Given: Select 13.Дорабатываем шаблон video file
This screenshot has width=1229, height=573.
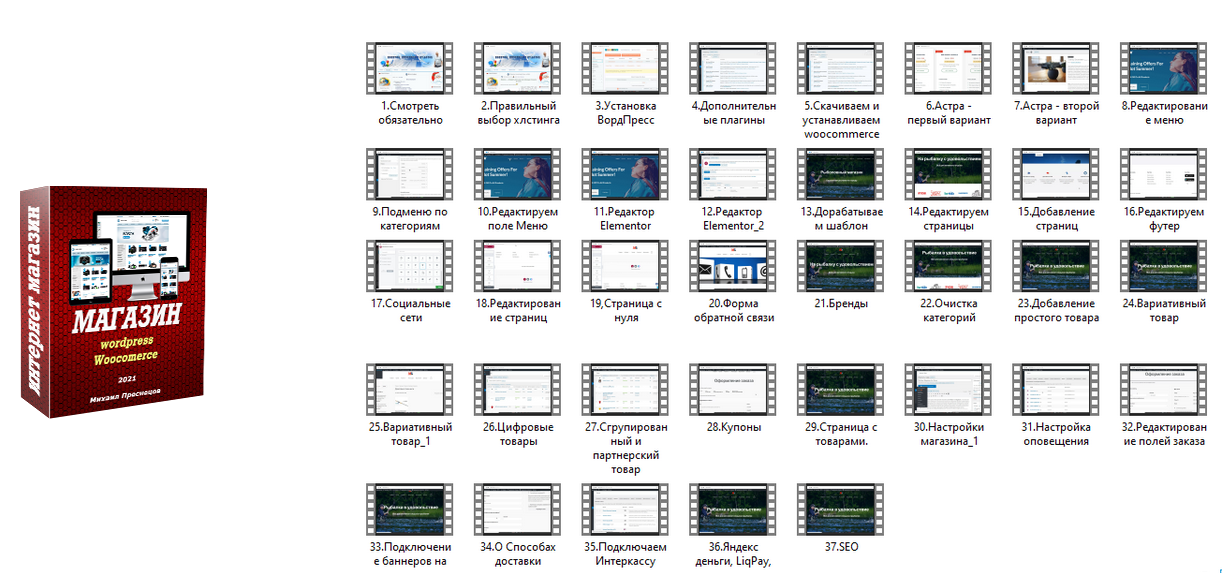Looking at the screenshot, I should tap(840, 176).
